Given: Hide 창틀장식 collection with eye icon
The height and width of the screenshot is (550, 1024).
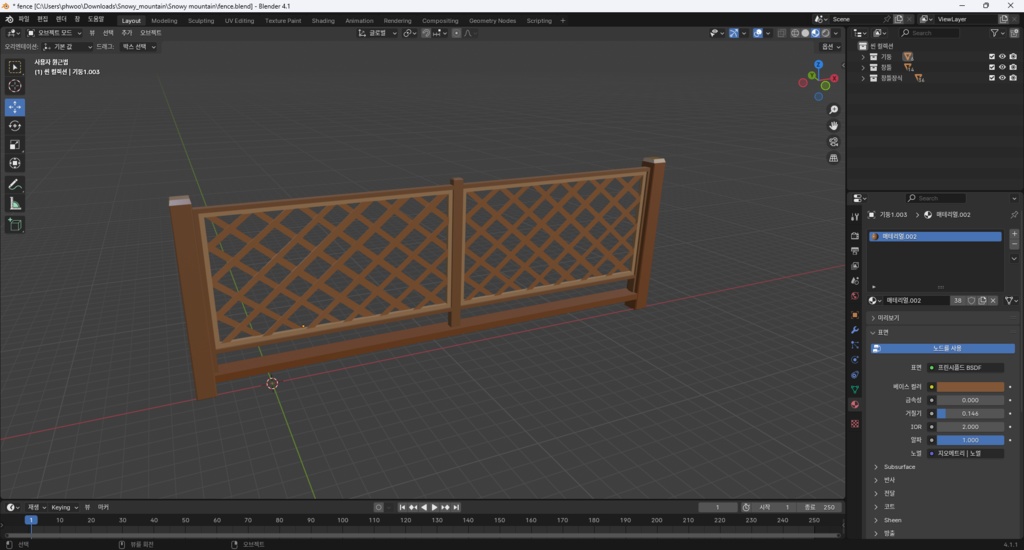Looking at the screenshot, I should (x=1002, y=78).
